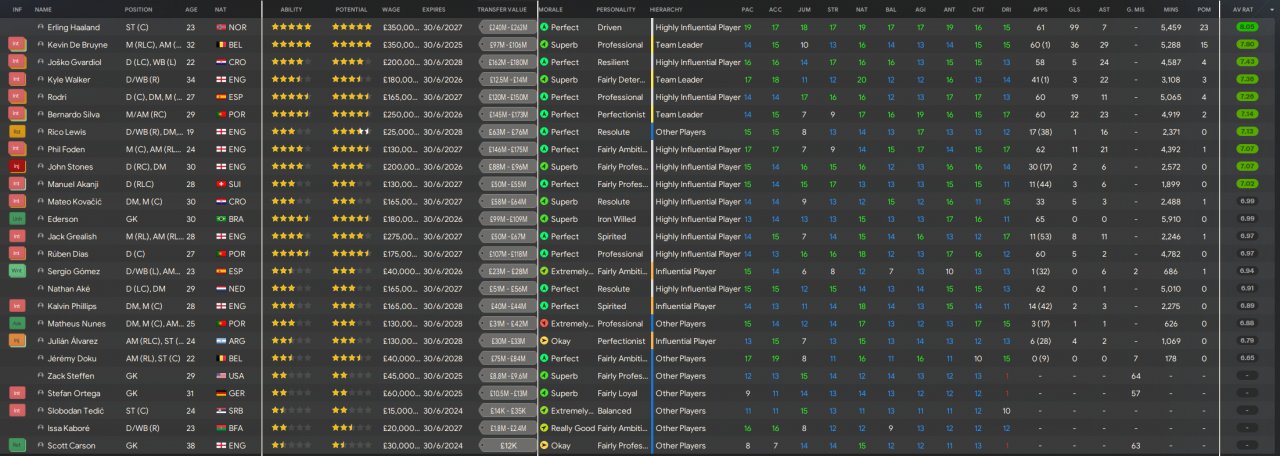Click Sergio Gómez's Influential Player hierarchy cell

click(x=685, y=272)
